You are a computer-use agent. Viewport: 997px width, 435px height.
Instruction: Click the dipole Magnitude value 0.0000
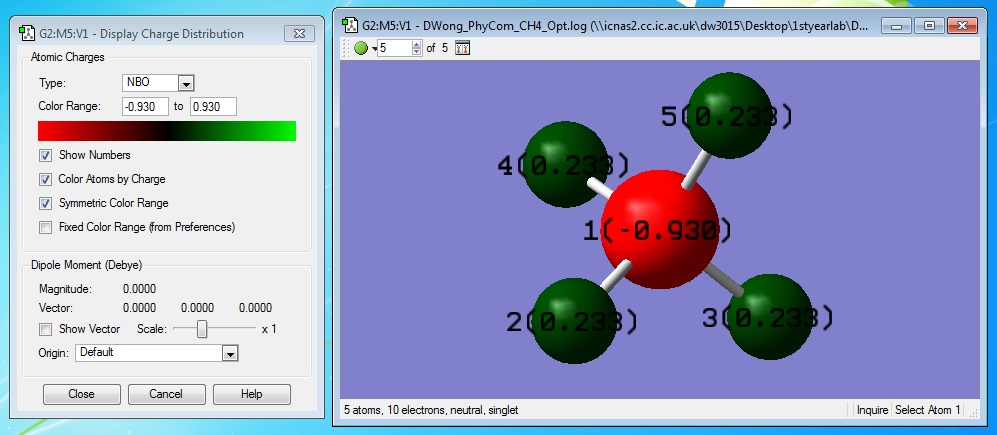tap(139, 289)
